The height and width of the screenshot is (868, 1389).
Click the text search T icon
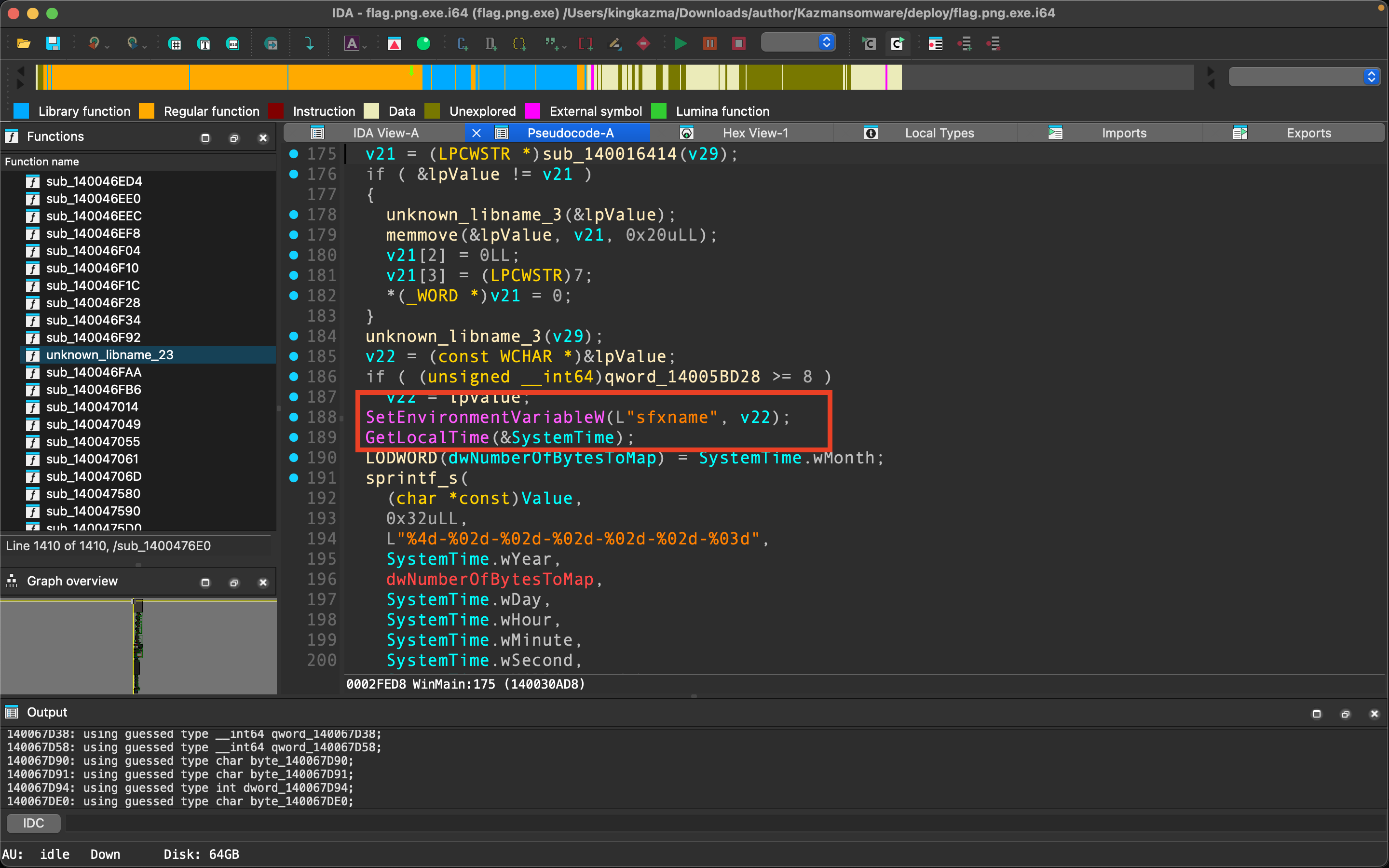pos(204,43)
